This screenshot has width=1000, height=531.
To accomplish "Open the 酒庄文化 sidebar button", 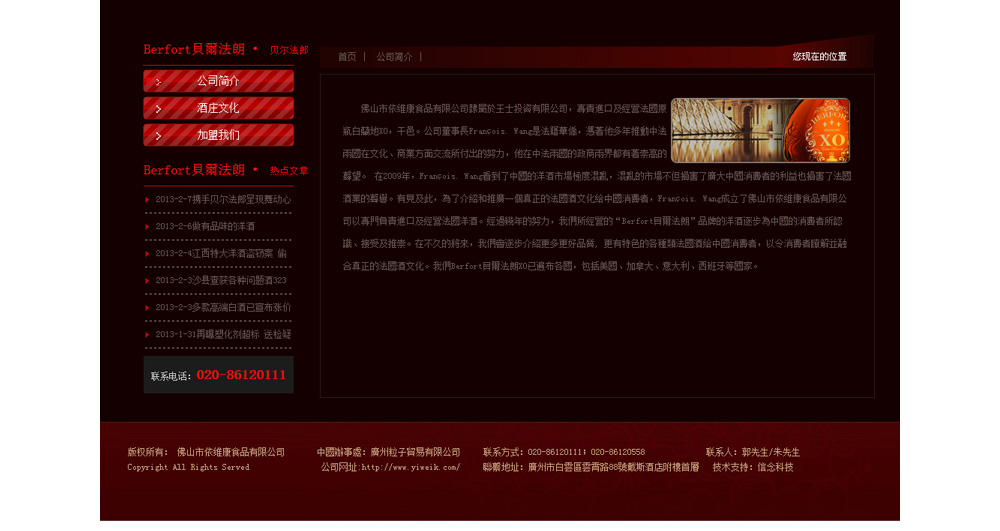I will (218, 108).
